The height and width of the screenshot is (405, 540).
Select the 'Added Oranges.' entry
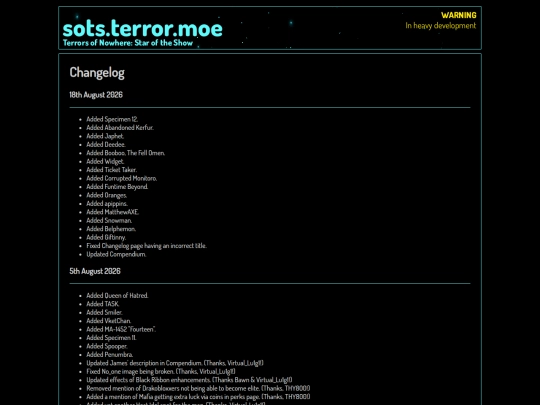pyautogui.click(x=107, y=195)
